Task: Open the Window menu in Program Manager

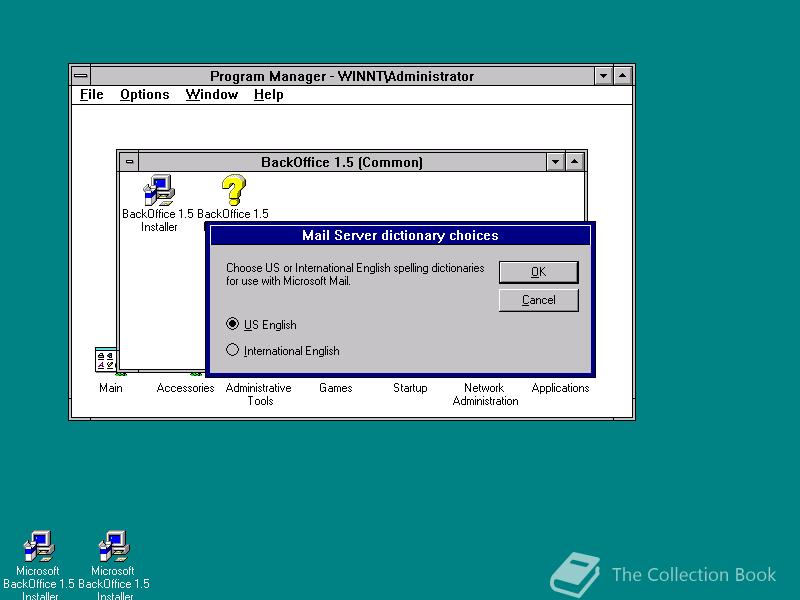Action: tap(212, 95)
